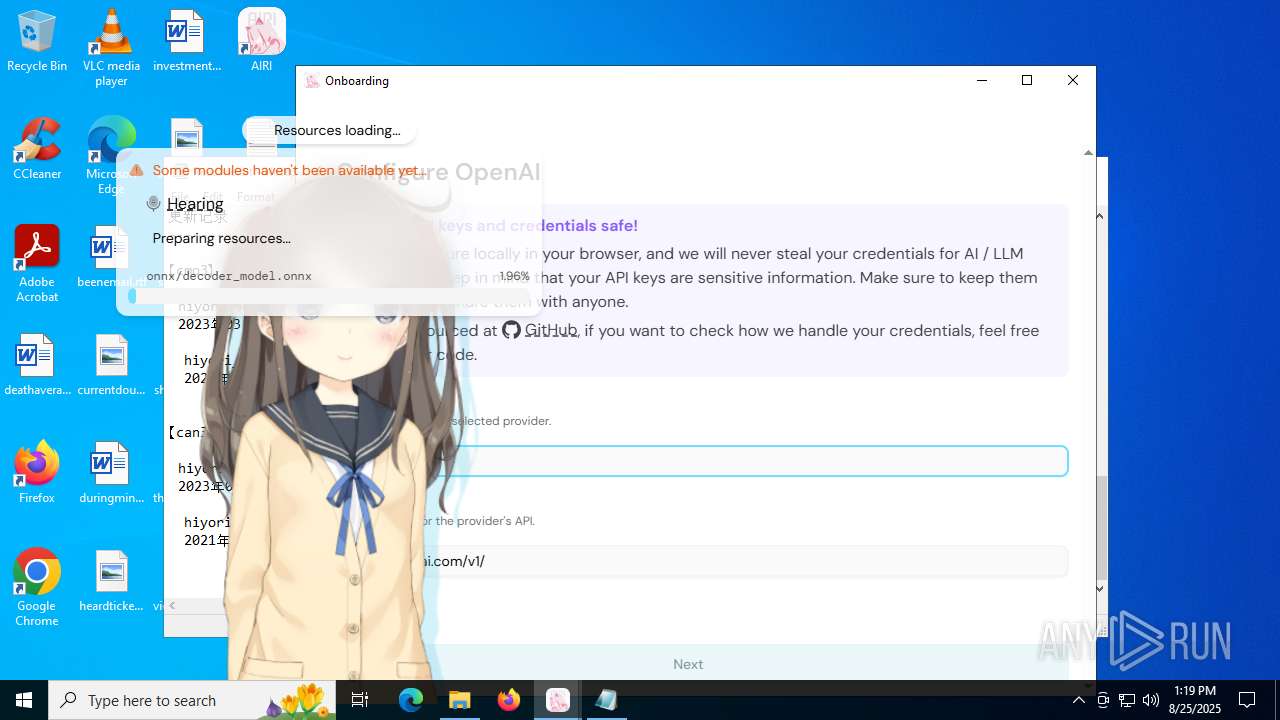Open the deathavera Word document icon
Screen dimensions: 1280x720
(37, 365)
